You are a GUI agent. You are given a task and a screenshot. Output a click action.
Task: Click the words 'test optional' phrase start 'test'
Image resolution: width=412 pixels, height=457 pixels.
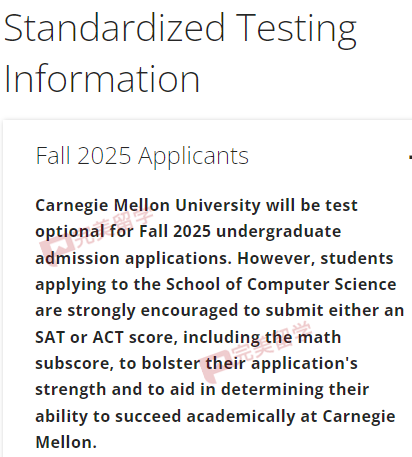[341, 205]
